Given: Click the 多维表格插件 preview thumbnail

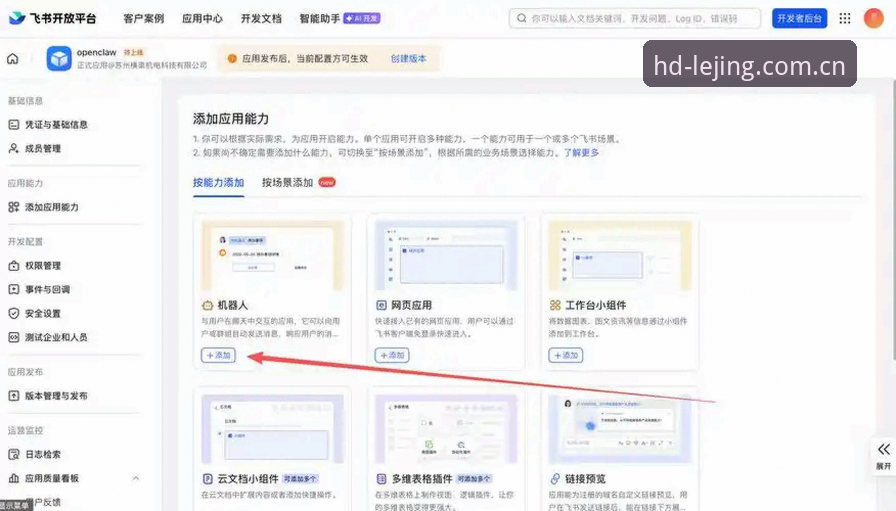Looking at the screenshot, I should coord(446,429).
